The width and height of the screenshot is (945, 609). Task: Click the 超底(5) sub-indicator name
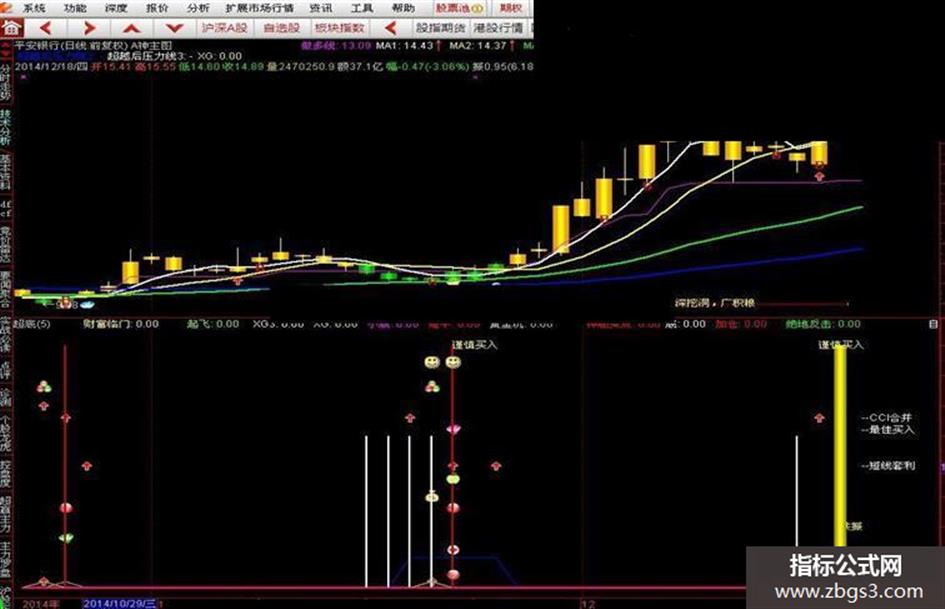[x=33, y=324]
